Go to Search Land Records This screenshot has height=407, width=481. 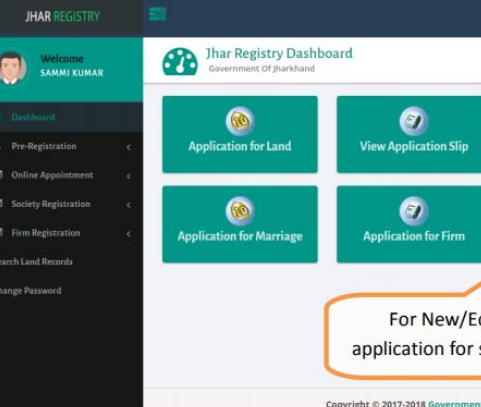pos(71,262)
